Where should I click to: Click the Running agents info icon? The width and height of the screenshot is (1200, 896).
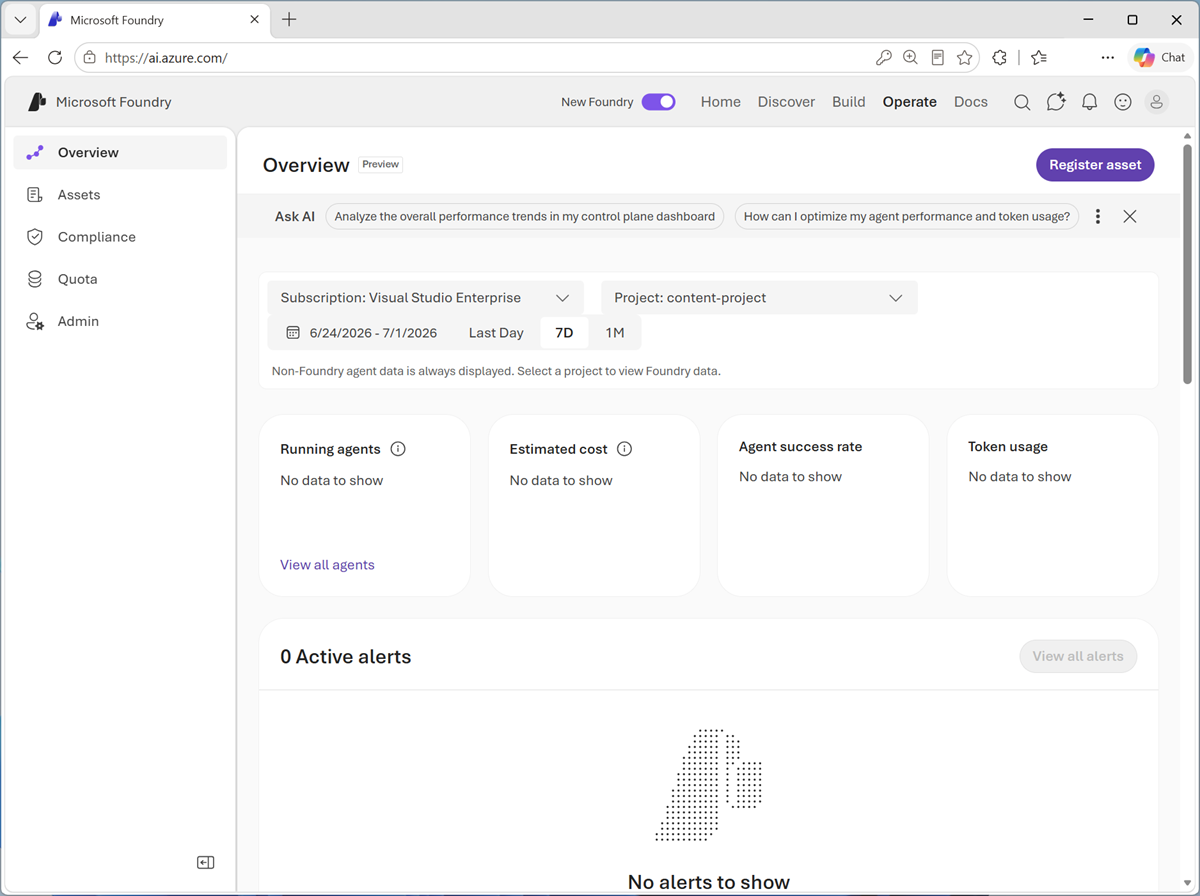click(x=398, y=449)
